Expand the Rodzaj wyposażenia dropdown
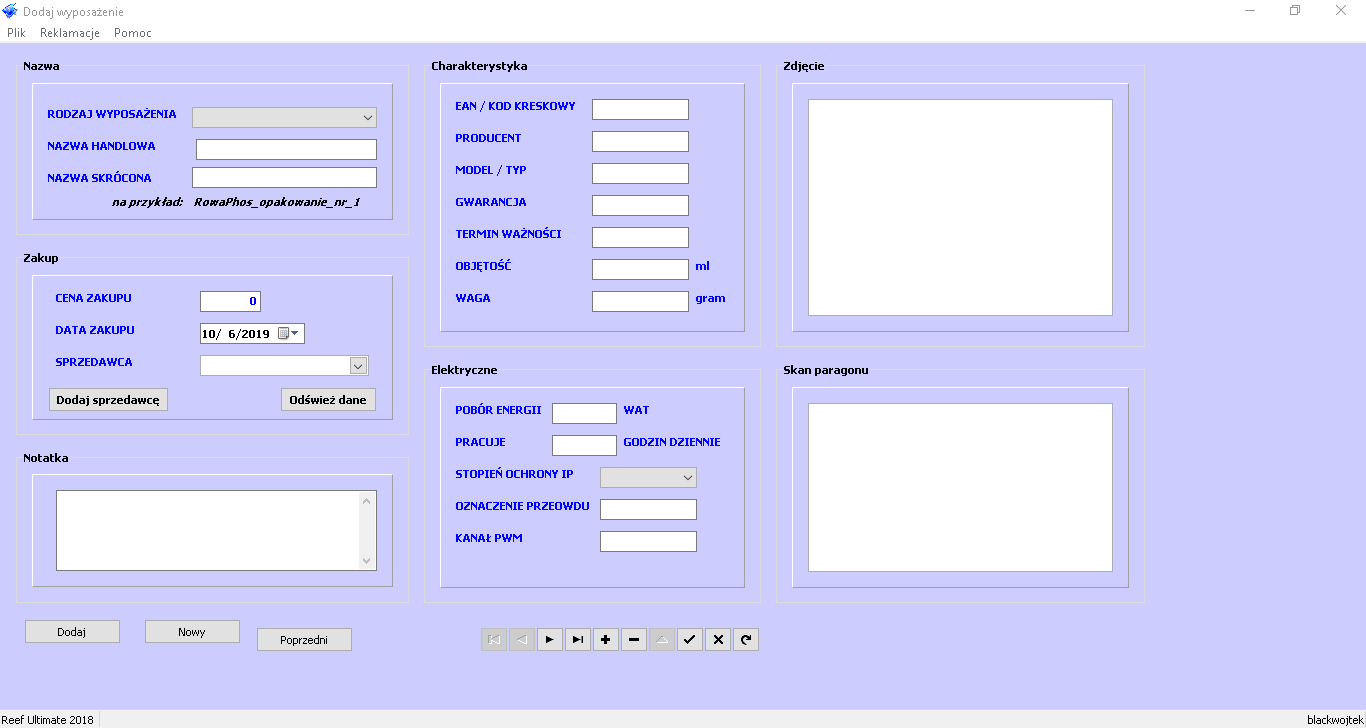 [367, 118]
